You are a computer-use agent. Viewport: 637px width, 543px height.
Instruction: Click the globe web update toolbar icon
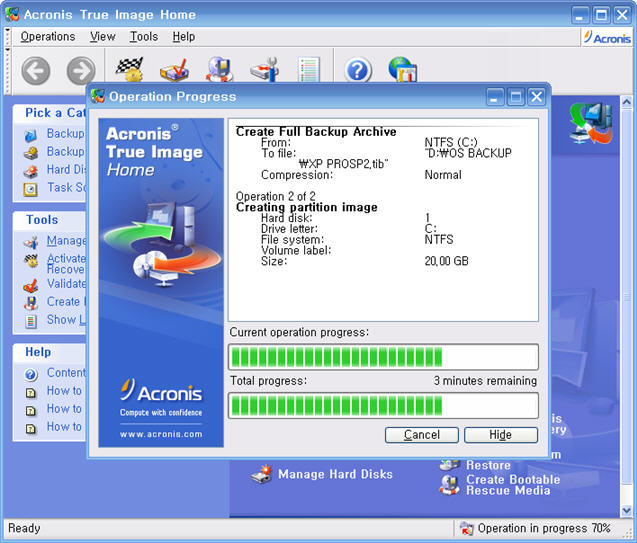coord(403,69)
